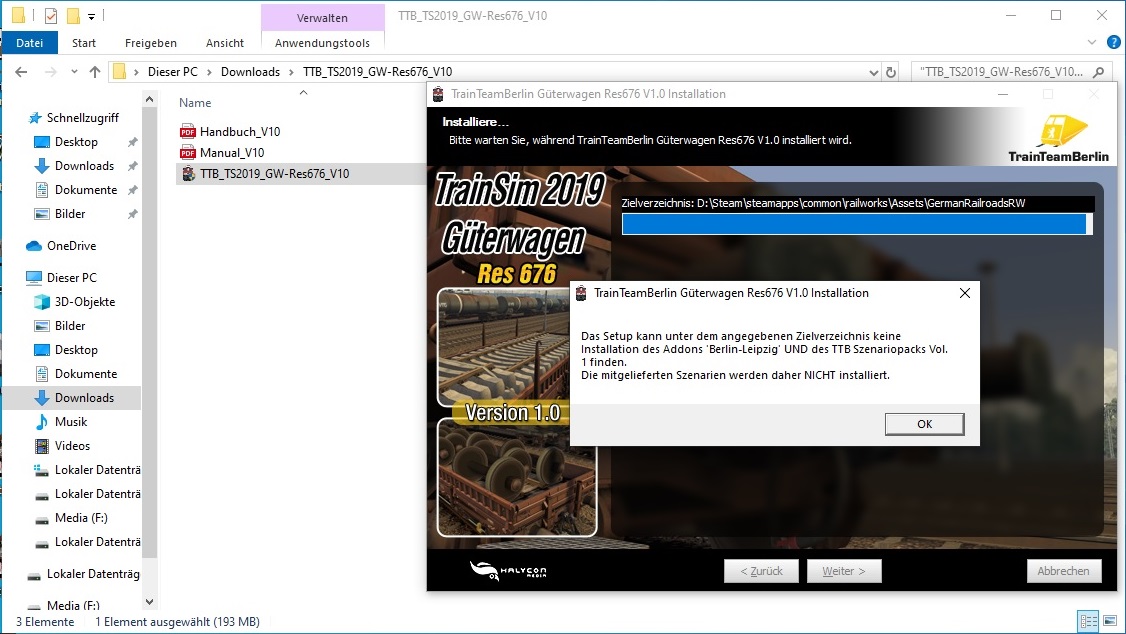Open Videos folder in navigation pane
1126x634 pixels.
tap(72, 446)
